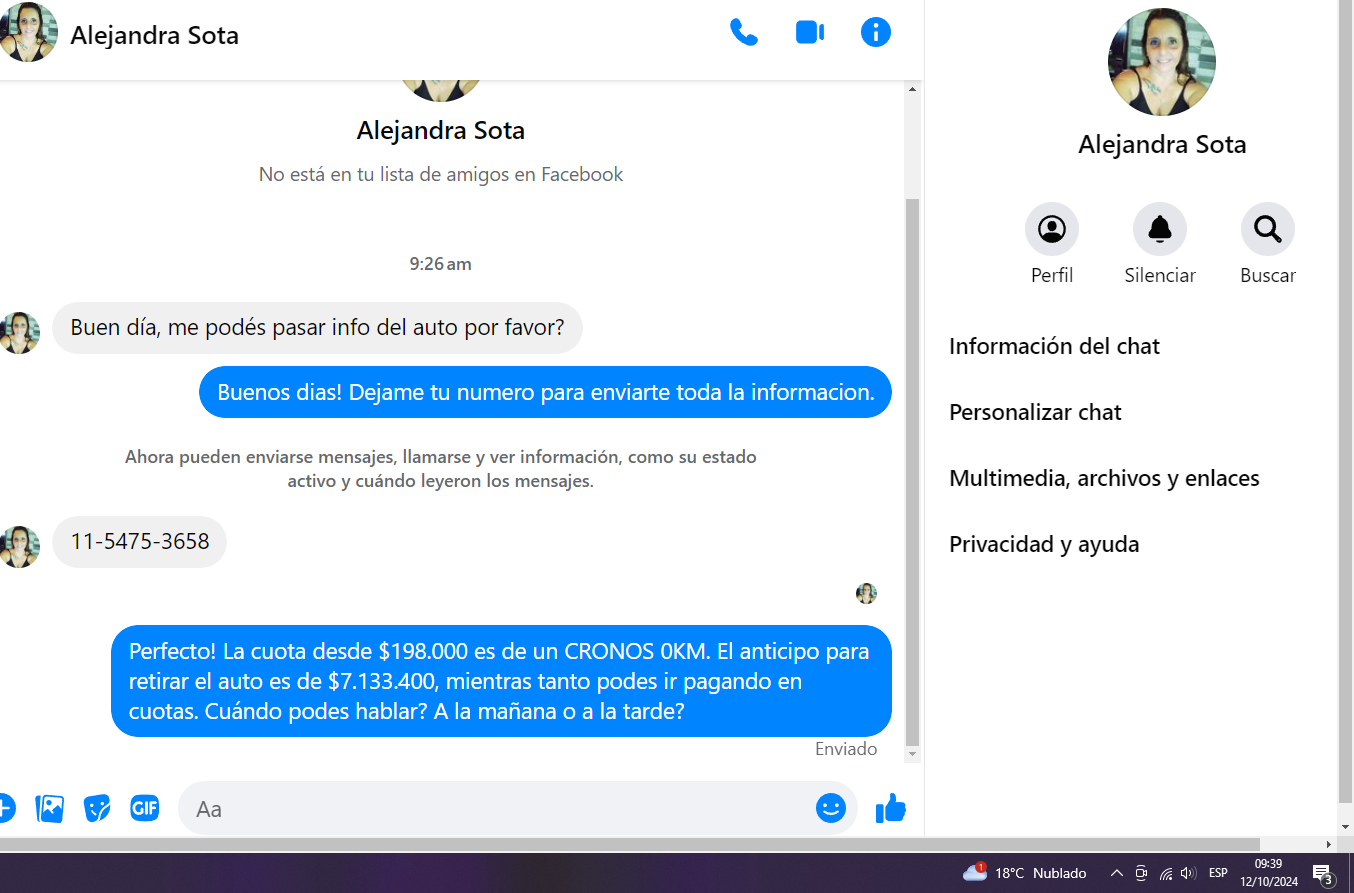This screenshot has width=1354, height=893.
Task: Expand Multimedia, archivos y enlaces section
Action: coord(1104,479)
